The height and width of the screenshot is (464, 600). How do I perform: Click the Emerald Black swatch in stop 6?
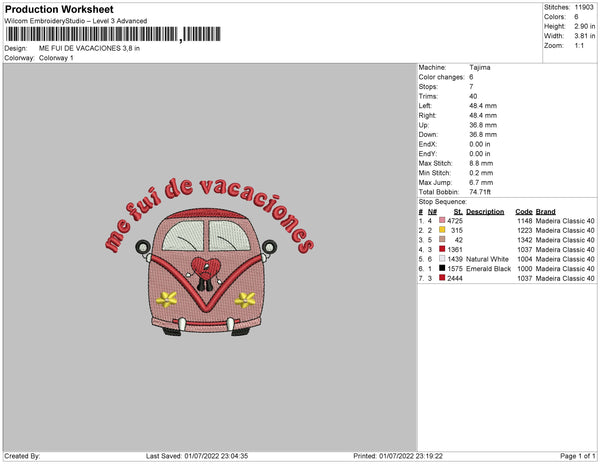coord(442,268)
